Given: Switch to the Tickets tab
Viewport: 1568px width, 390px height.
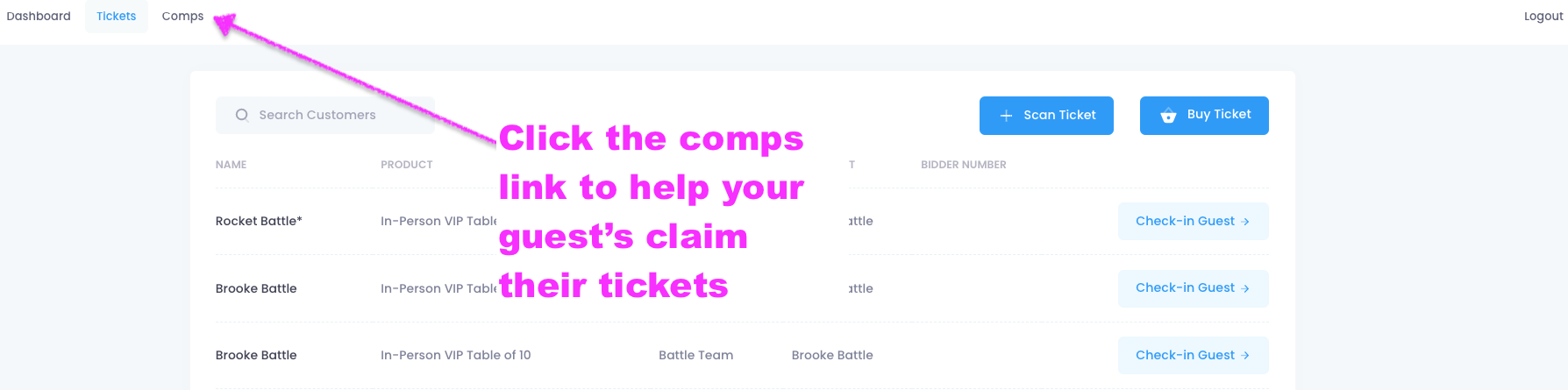Looking at the screenshot, I should tap(117, 17).
